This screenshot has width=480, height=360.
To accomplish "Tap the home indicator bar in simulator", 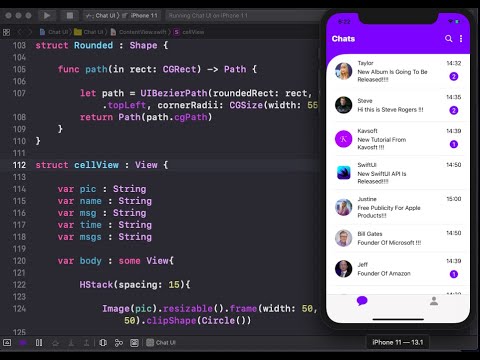I will pyautogui.click(x=398, y=319).
